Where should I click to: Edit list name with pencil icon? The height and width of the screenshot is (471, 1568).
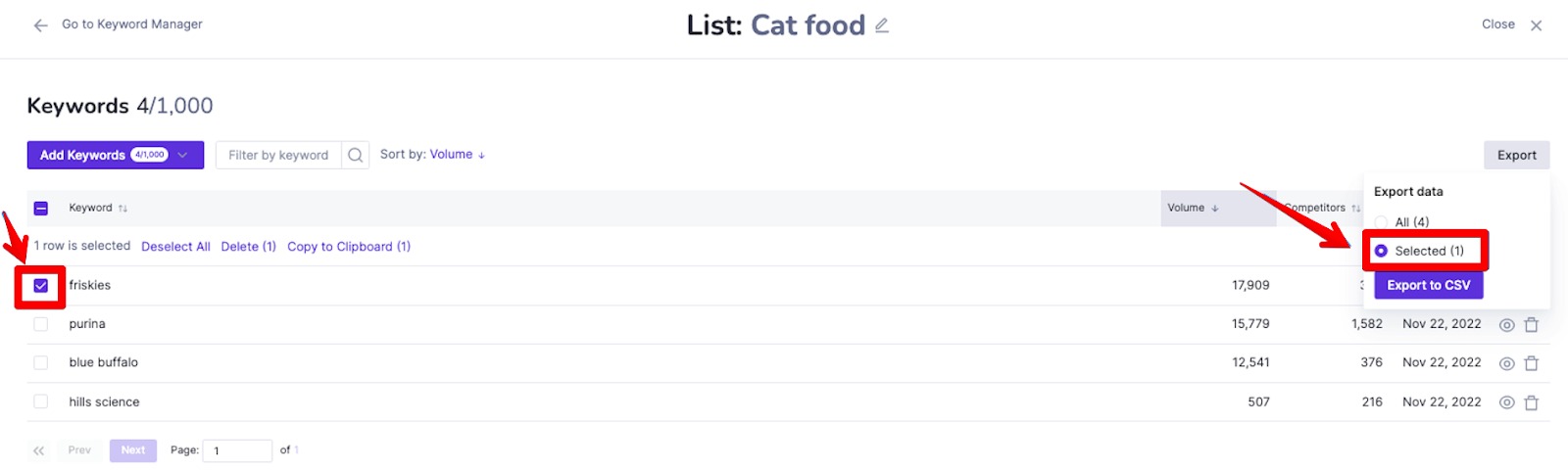tap(882, 25)
